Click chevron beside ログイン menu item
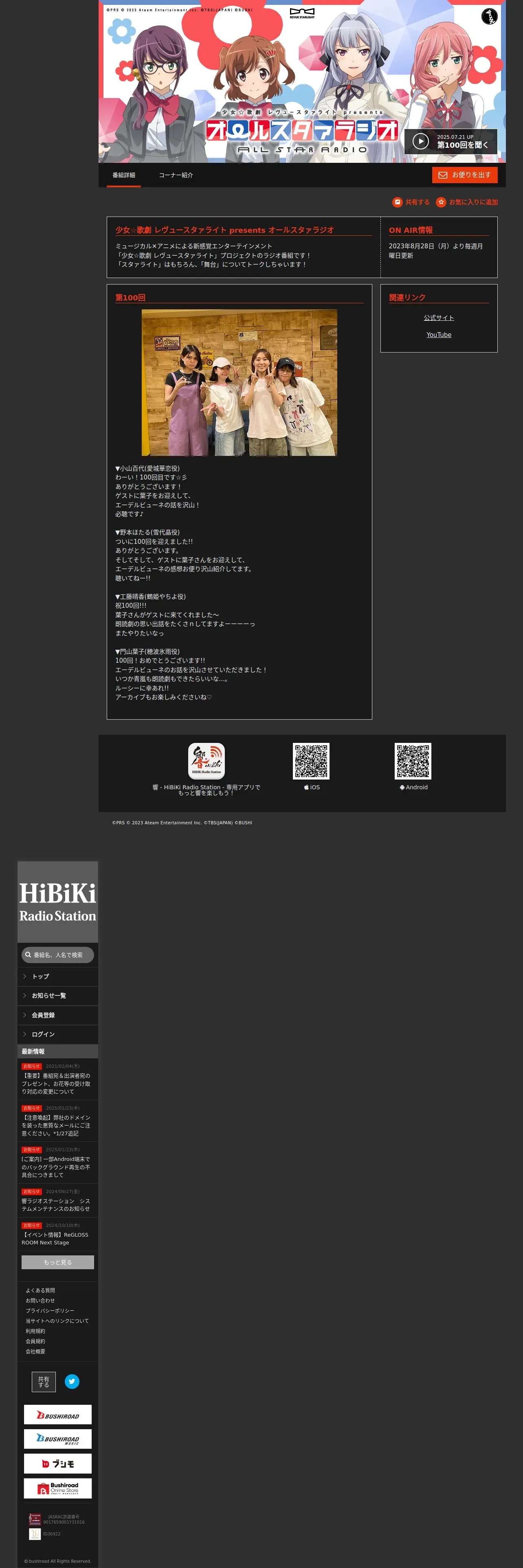This screenshot has width=523, height=1568. 24,1034
